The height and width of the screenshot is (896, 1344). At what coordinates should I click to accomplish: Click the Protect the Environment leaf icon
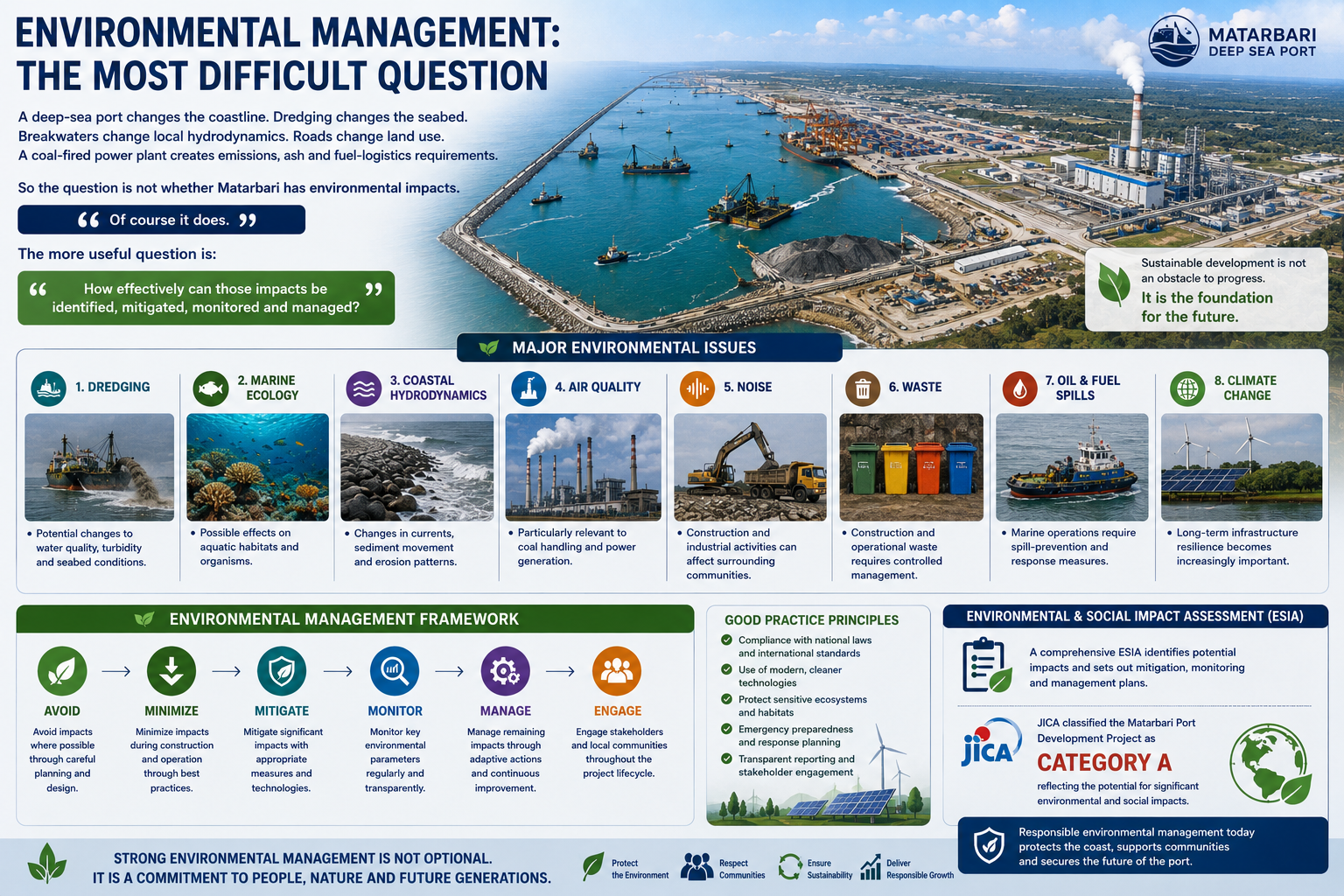(x=593, y=866)
